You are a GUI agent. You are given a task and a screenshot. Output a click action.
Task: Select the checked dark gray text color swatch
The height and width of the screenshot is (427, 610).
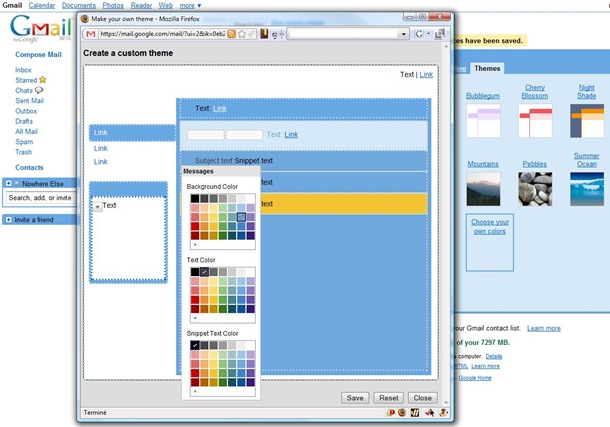tap(204, 272)
